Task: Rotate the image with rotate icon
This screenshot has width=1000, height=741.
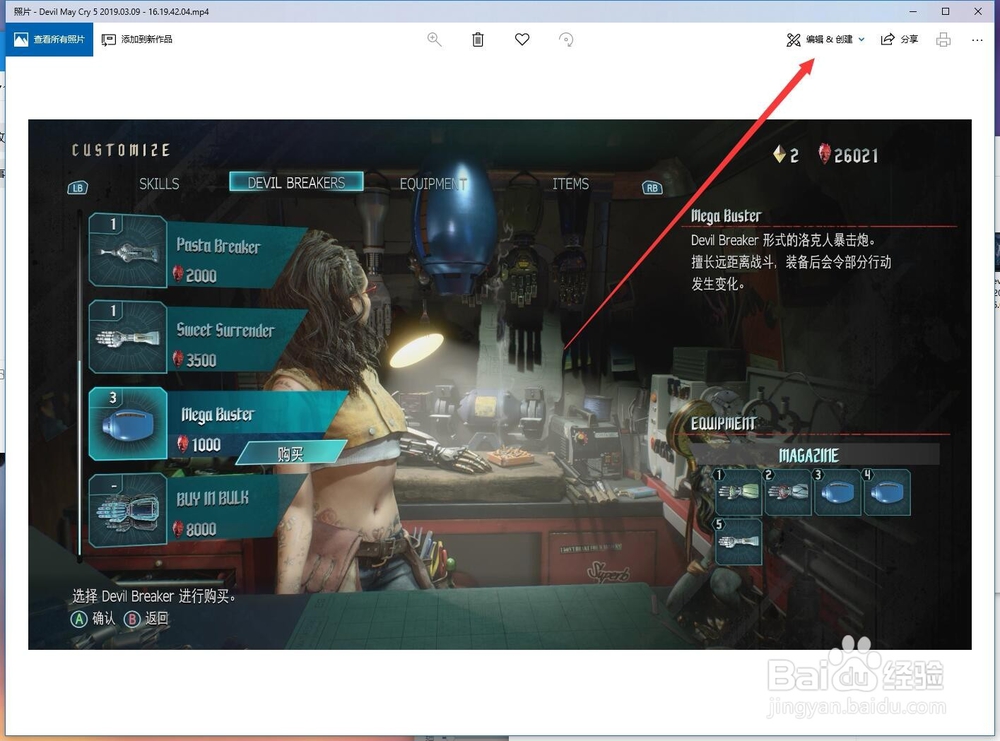Action: coord(566,40)
